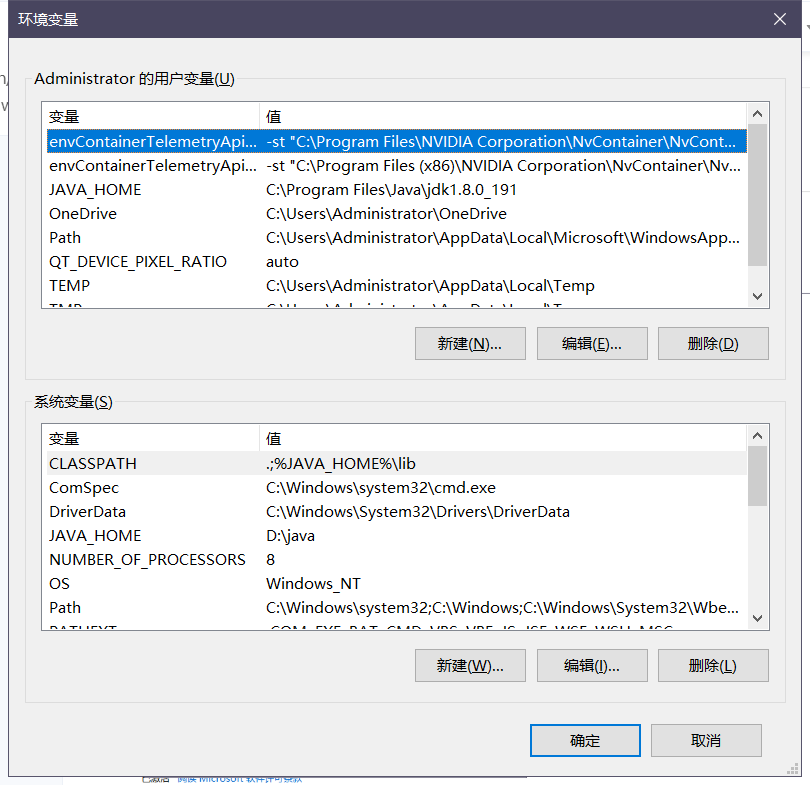Click 新建(N)... for user variables

[x=470, y=343]
